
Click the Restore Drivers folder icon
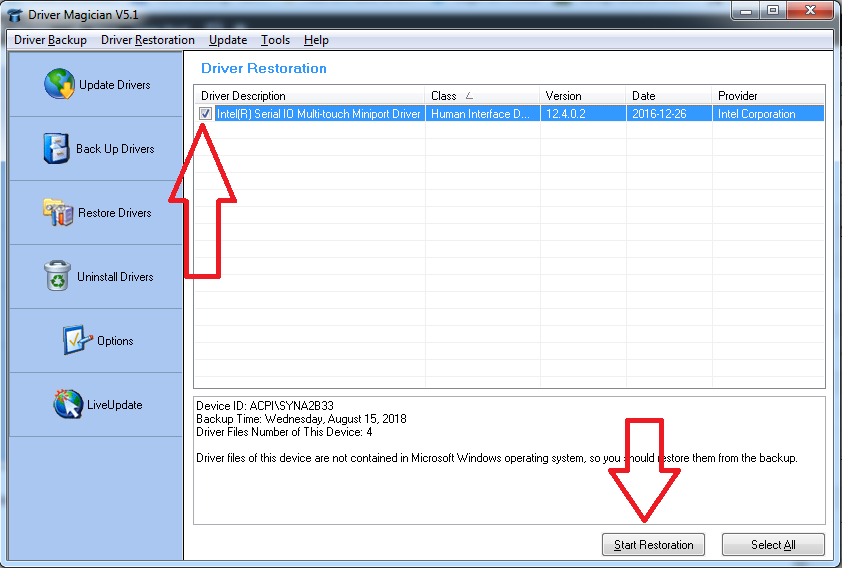pos(58,212)
